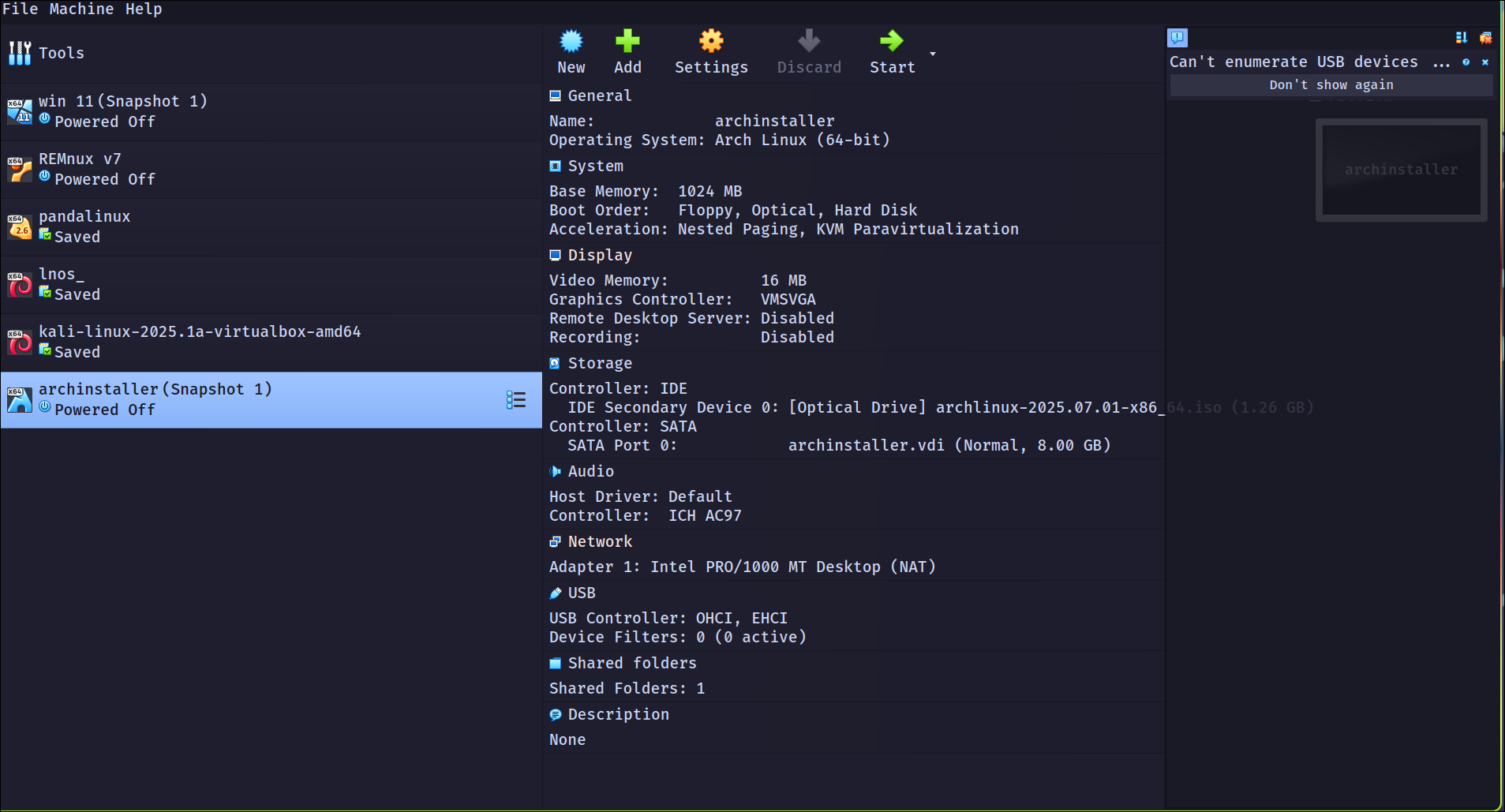Open the Machine menu
This screenshot has width=1505, height=812.
(x=81, y=9)
